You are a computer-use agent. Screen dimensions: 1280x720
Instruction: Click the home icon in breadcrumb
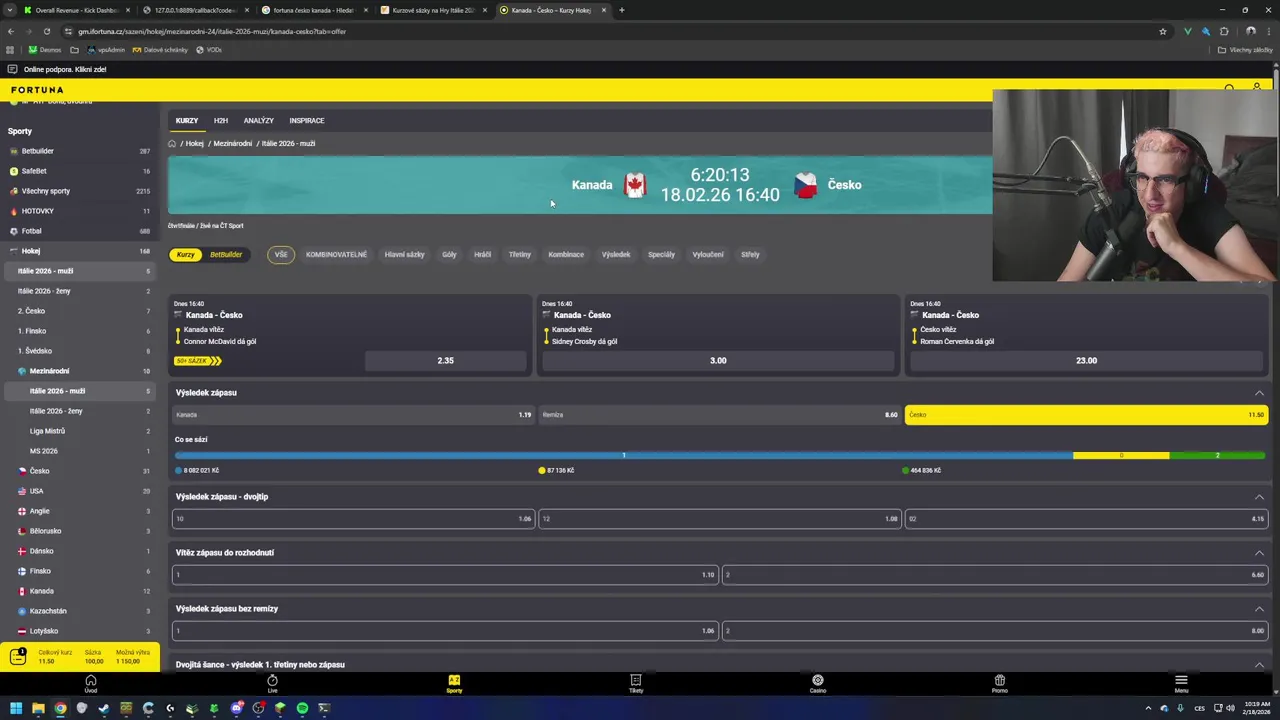172,143
